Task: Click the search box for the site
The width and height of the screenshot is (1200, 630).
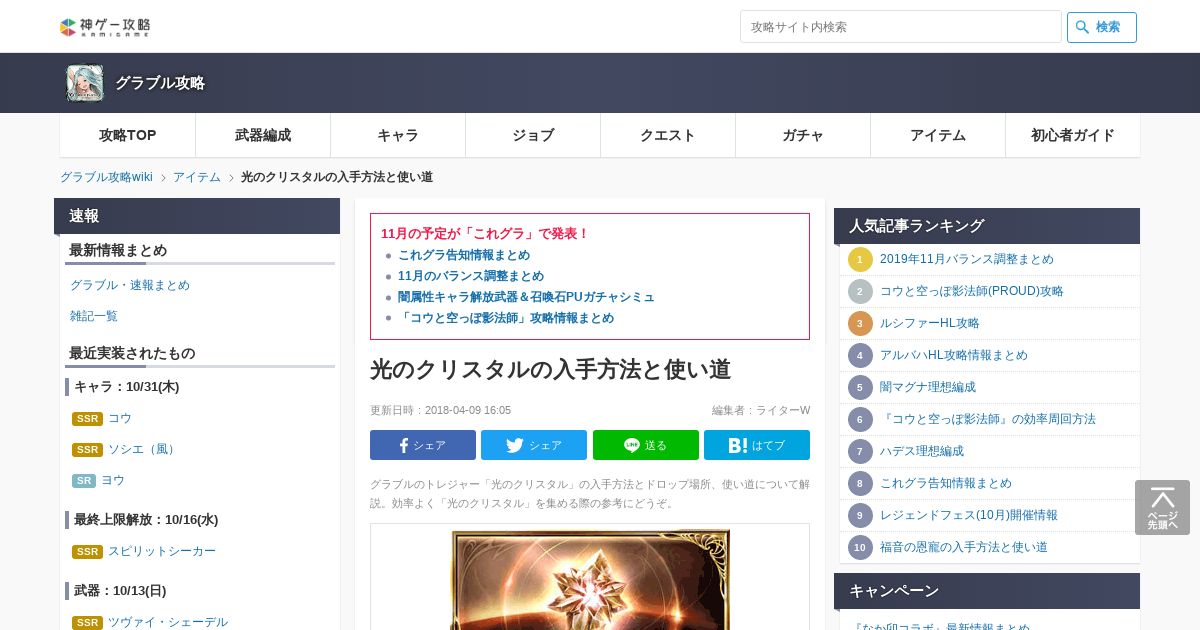Action: (x=900, y=27)
